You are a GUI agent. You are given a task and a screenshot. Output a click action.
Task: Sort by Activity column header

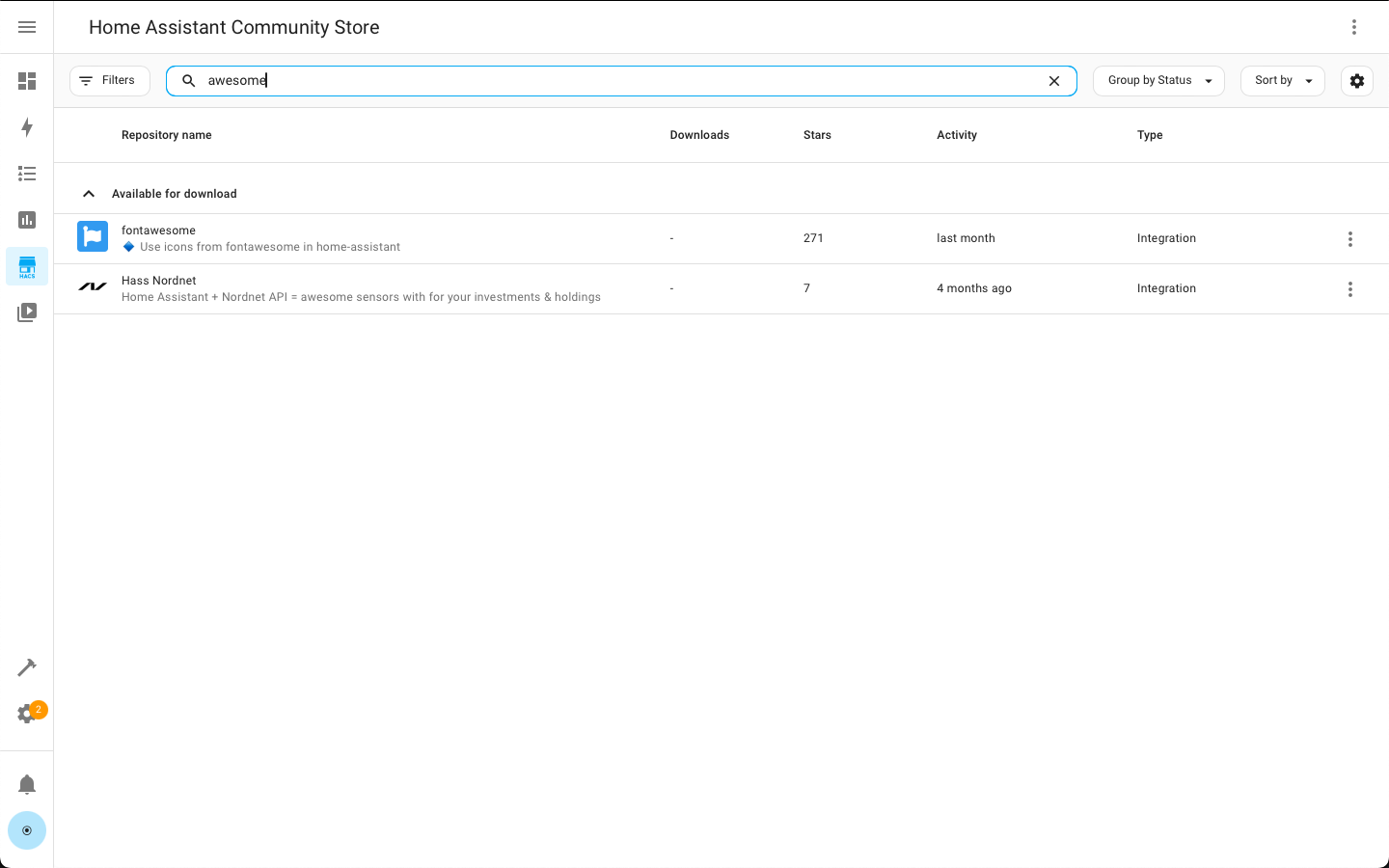(x=957, y=135)
